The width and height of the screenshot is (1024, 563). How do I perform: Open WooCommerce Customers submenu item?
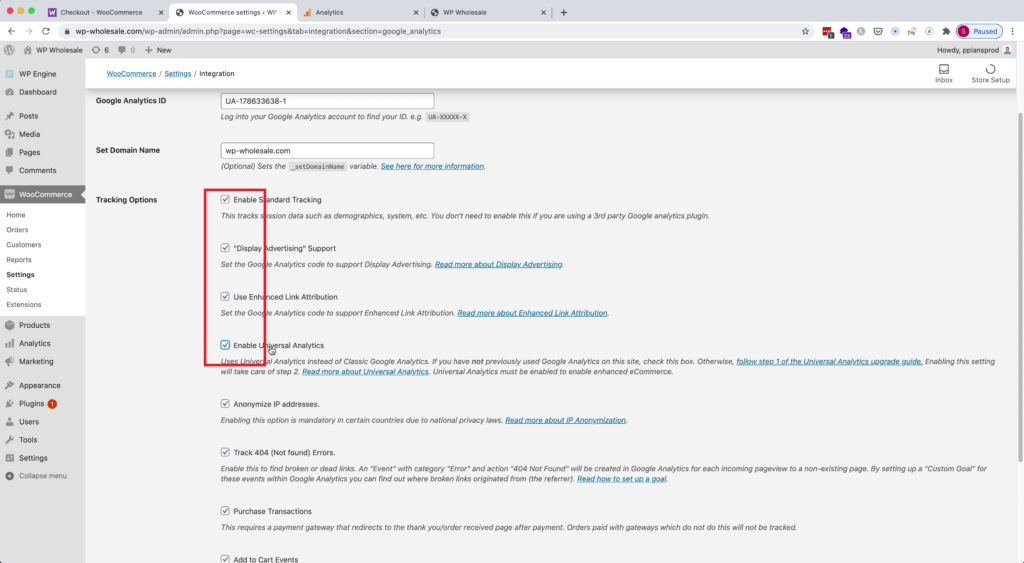click(24, 245)
